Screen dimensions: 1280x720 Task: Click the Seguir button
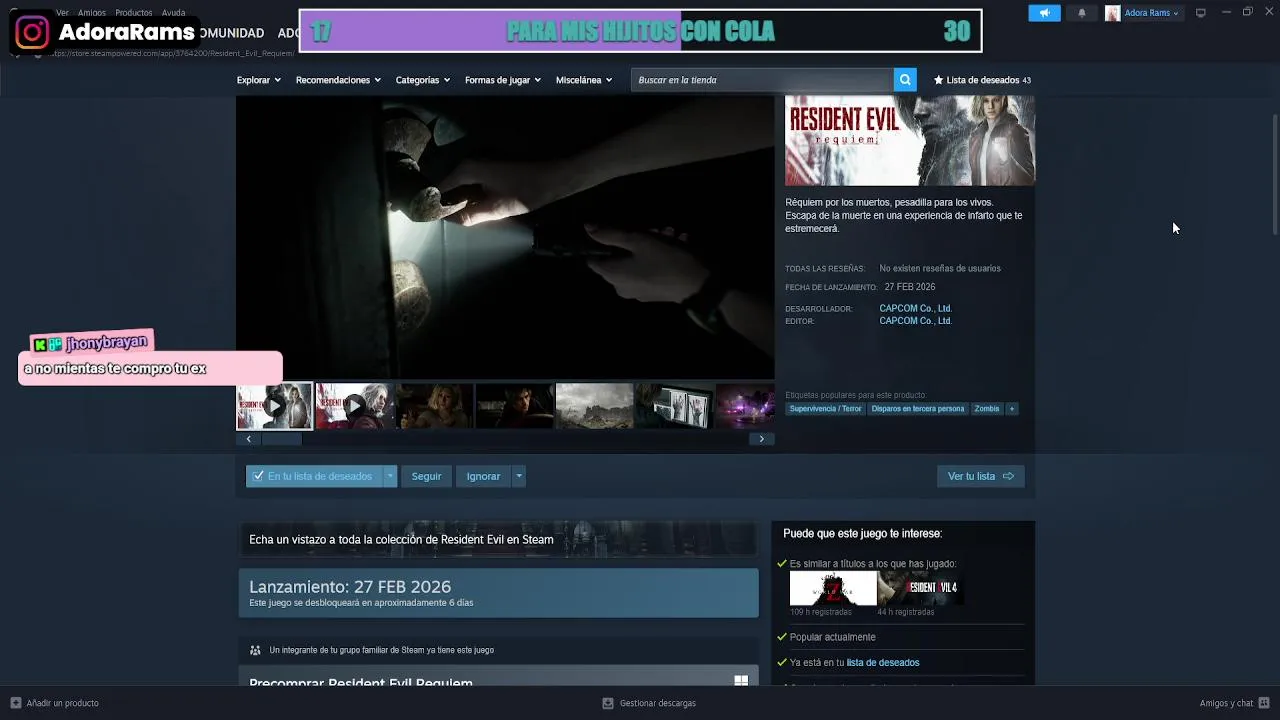426,476
